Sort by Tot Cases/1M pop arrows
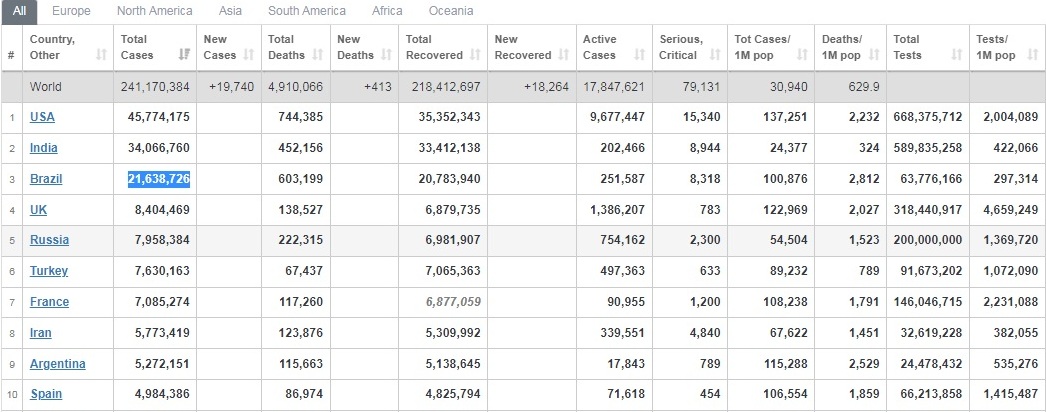This screenshot has height=412, width=1046. (x=802, y=55)
